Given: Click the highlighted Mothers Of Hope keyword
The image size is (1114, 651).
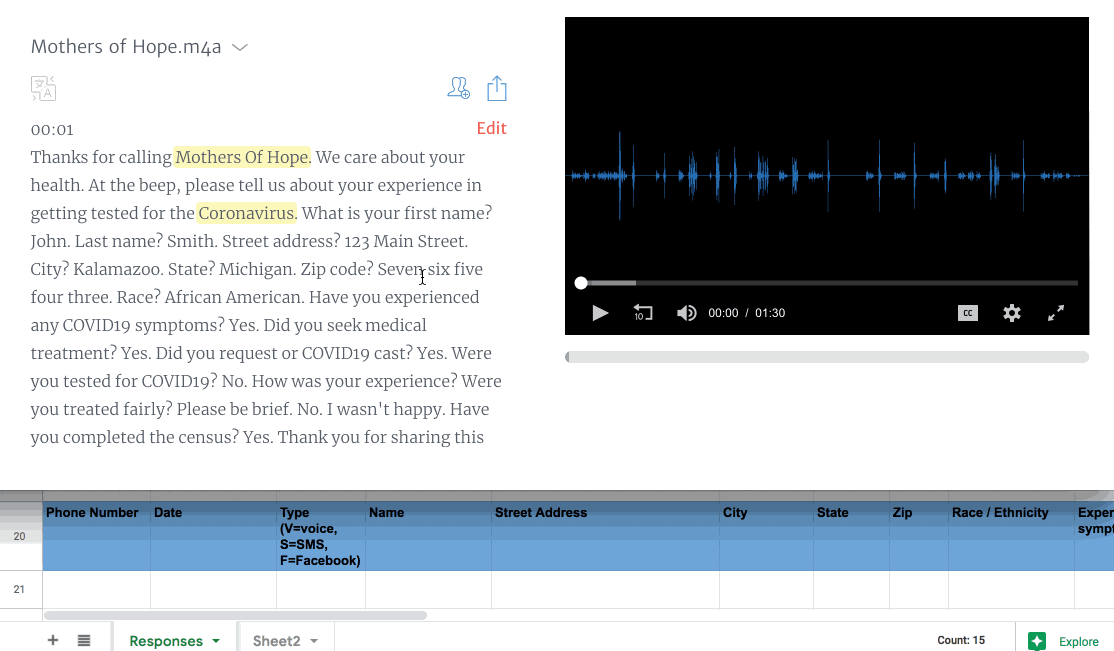Looking at the screenshot, I should point(242,157).
